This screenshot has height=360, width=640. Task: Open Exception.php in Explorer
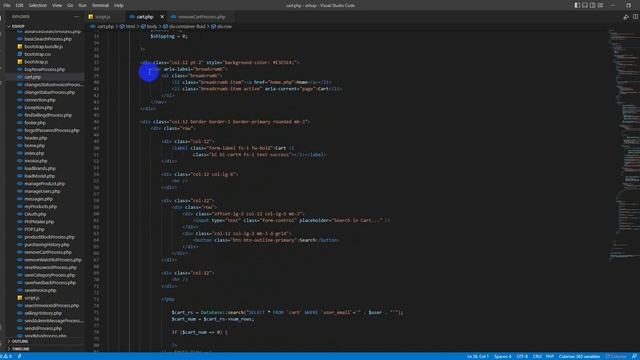[38, 107]
